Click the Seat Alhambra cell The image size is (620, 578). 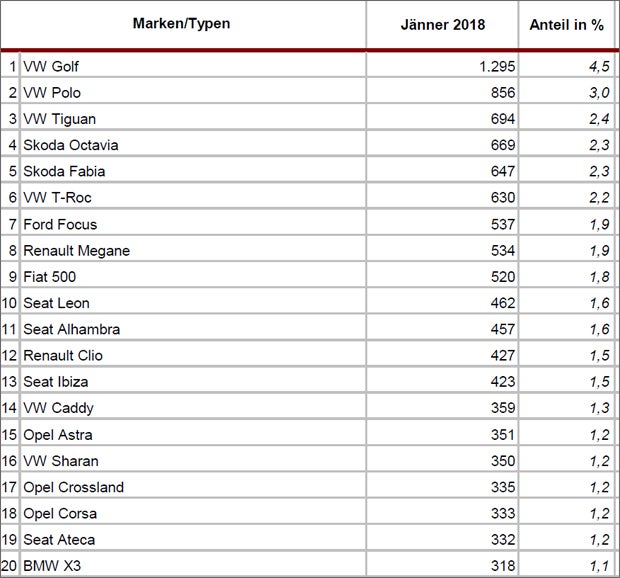click(x=70, y=329)
